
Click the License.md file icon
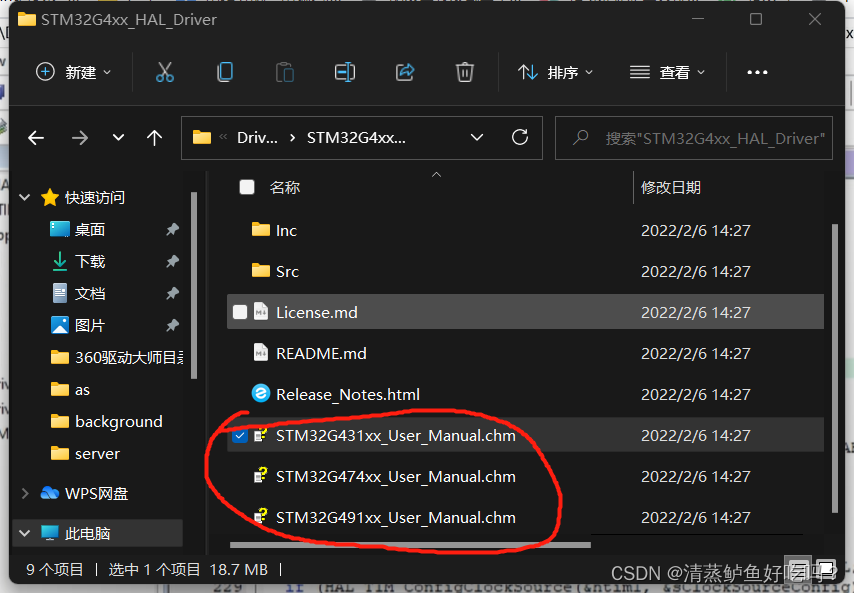point(261,312)
